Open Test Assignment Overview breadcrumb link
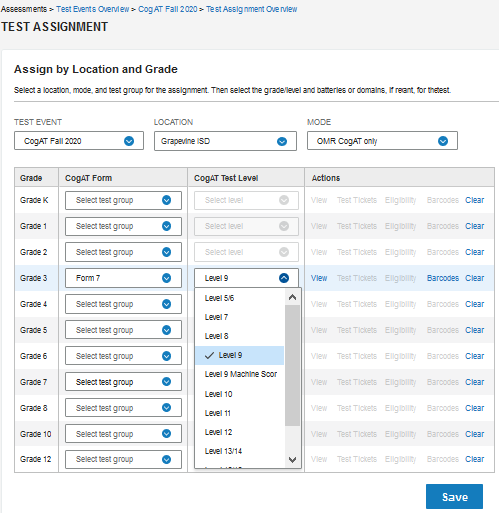Viewport: 499px width, 513px height. 251,9
